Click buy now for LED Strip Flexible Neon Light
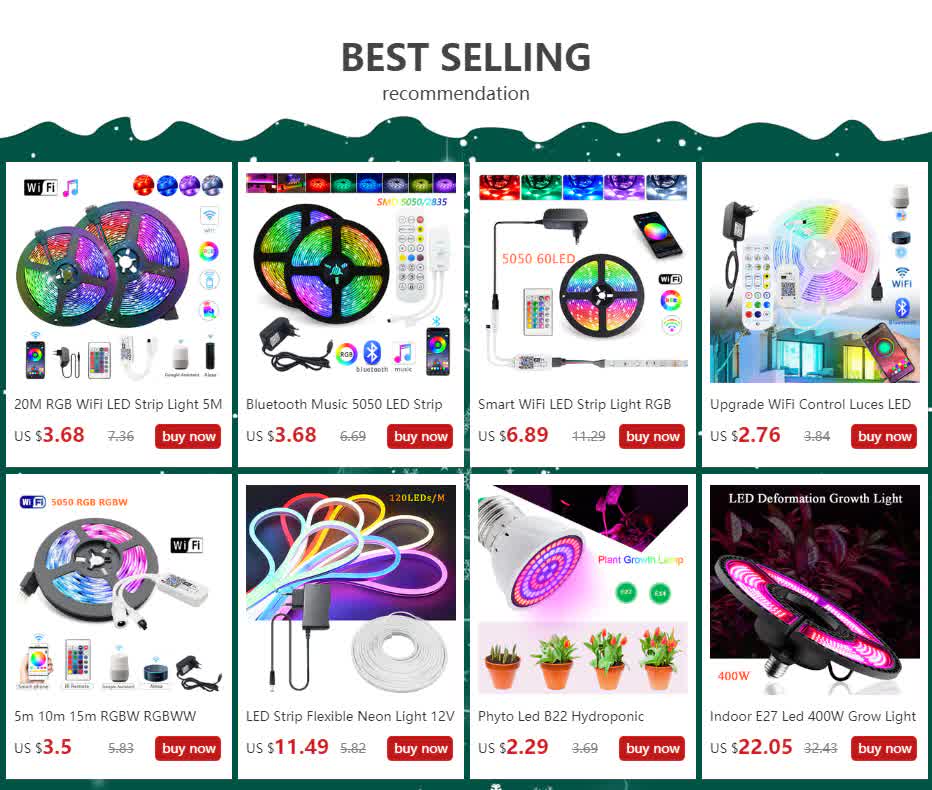The image size is (932, 790). (420, 748)
